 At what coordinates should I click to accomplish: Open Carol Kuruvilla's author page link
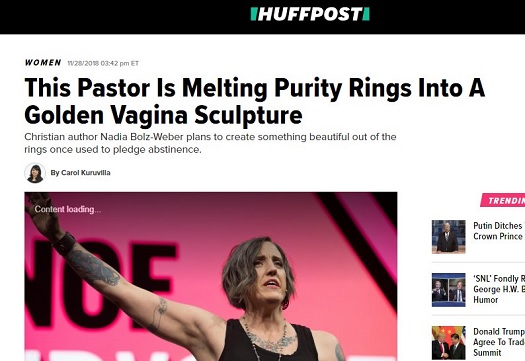pyautogui.click(x=80, y=173)
